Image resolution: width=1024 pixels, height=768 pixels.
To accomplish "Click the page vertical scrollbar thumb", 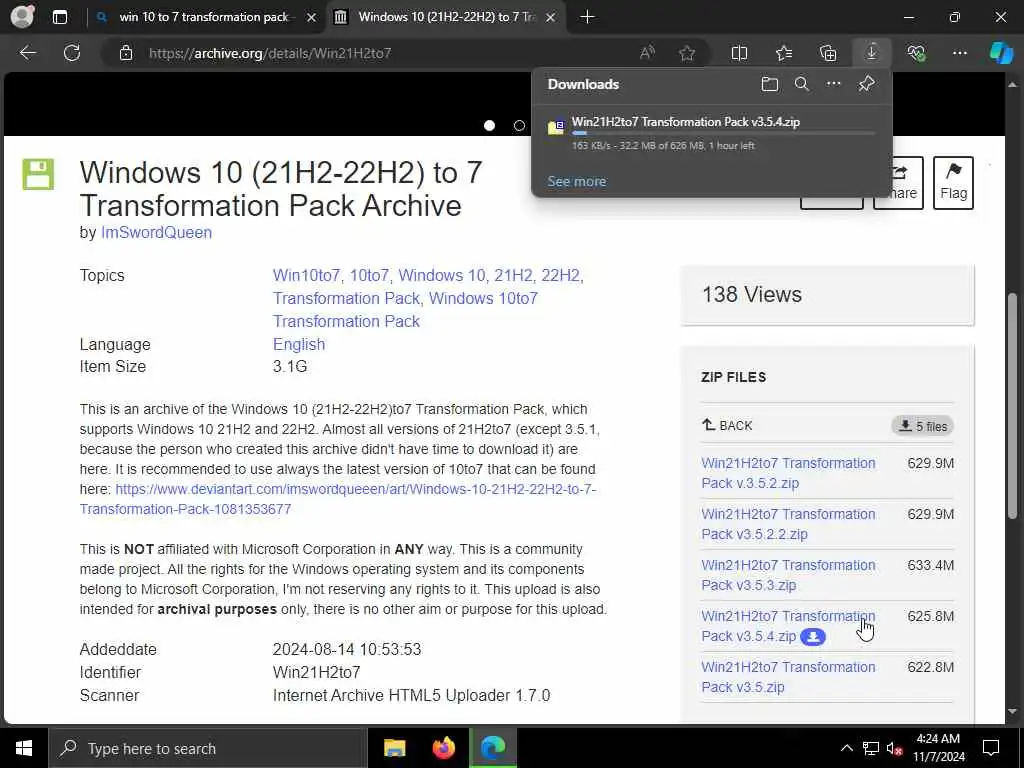I will tap(1012, 405).
